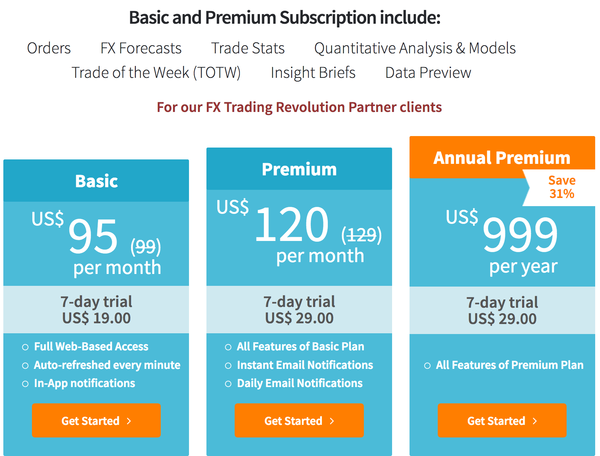Select the Annual Premium orange header
Image resolution: width=600 pixels, height=456 pixels.
(502, 157)
